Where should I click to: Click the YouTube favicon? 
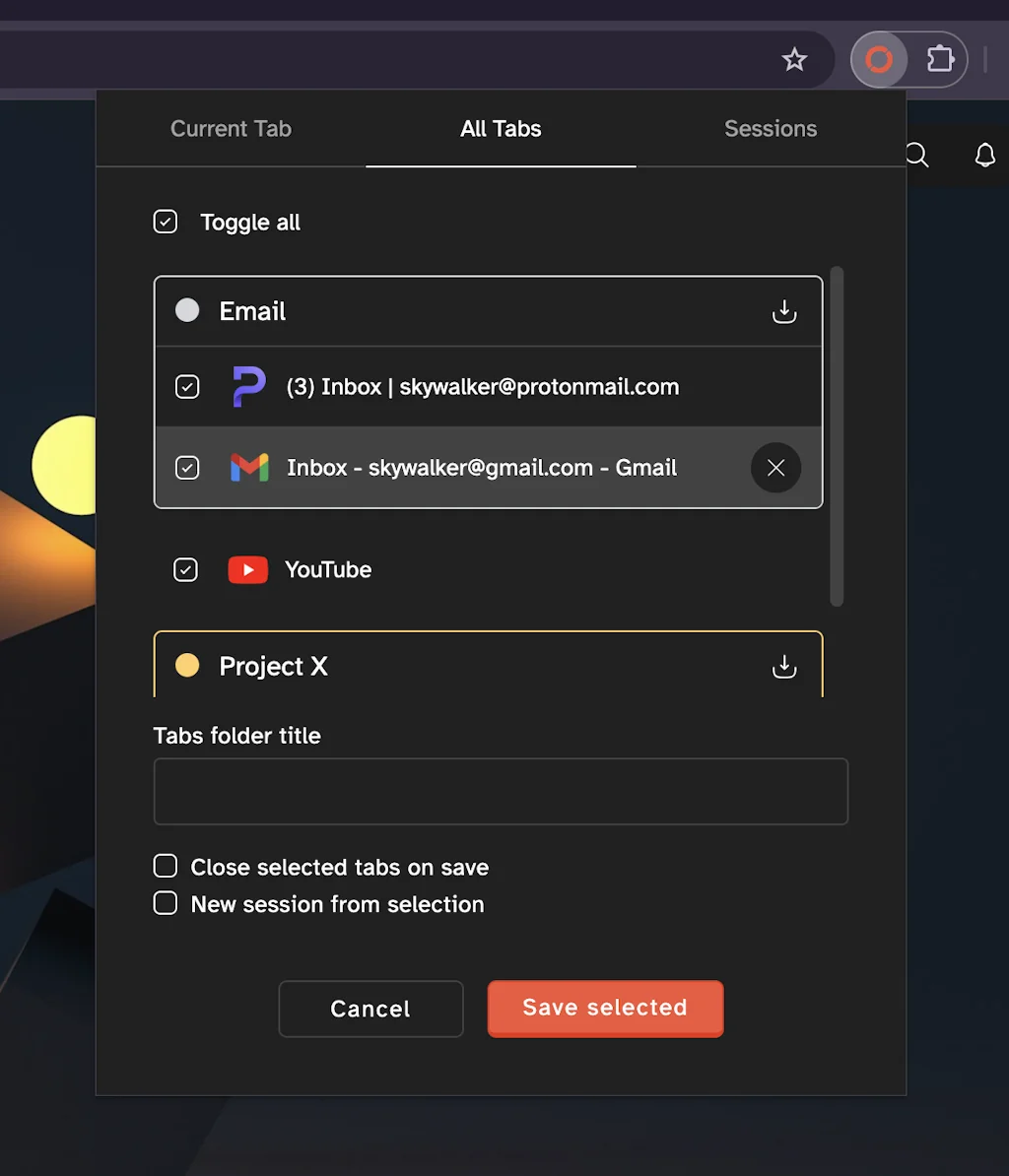tap(247, 569)
